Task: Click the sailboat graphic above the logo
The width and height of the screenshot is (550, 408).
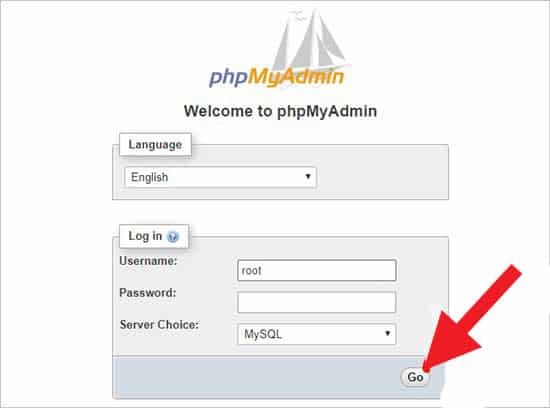Action: (311, 40)
